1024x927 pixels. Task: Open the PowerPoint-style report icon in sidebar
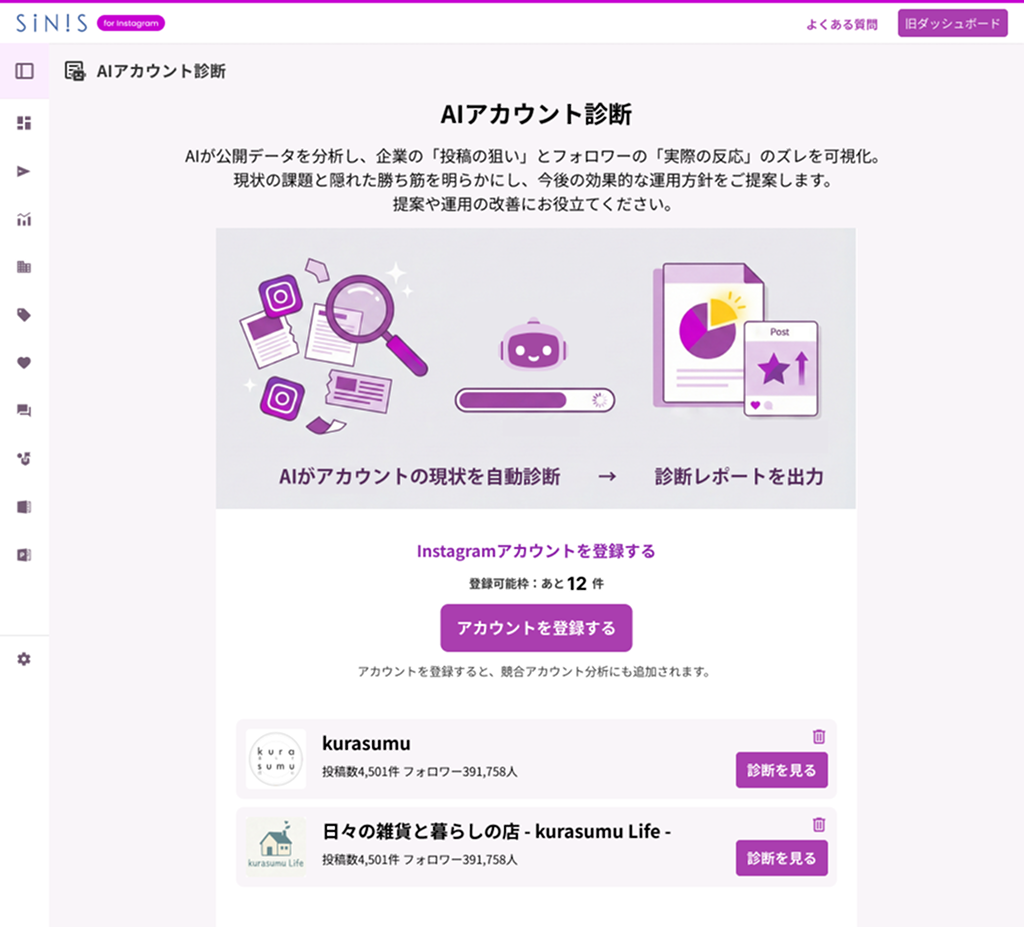24,555
